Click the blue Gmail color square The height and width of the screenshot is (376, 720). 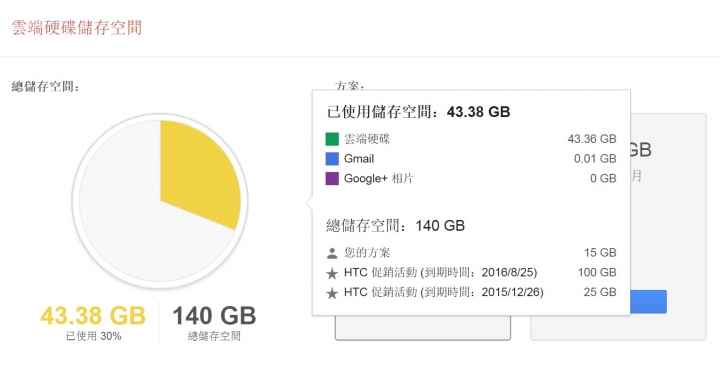coord(332,159)
